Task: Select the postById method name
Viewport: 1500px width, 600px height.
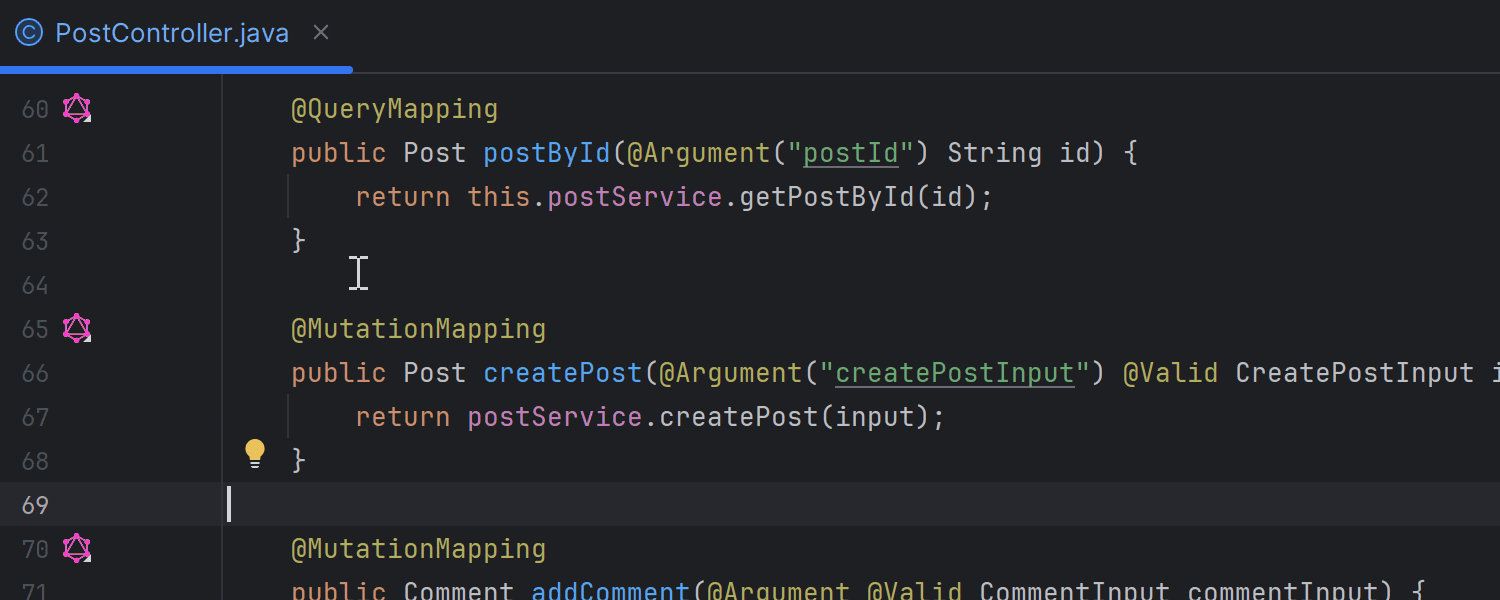Action: 546,152
